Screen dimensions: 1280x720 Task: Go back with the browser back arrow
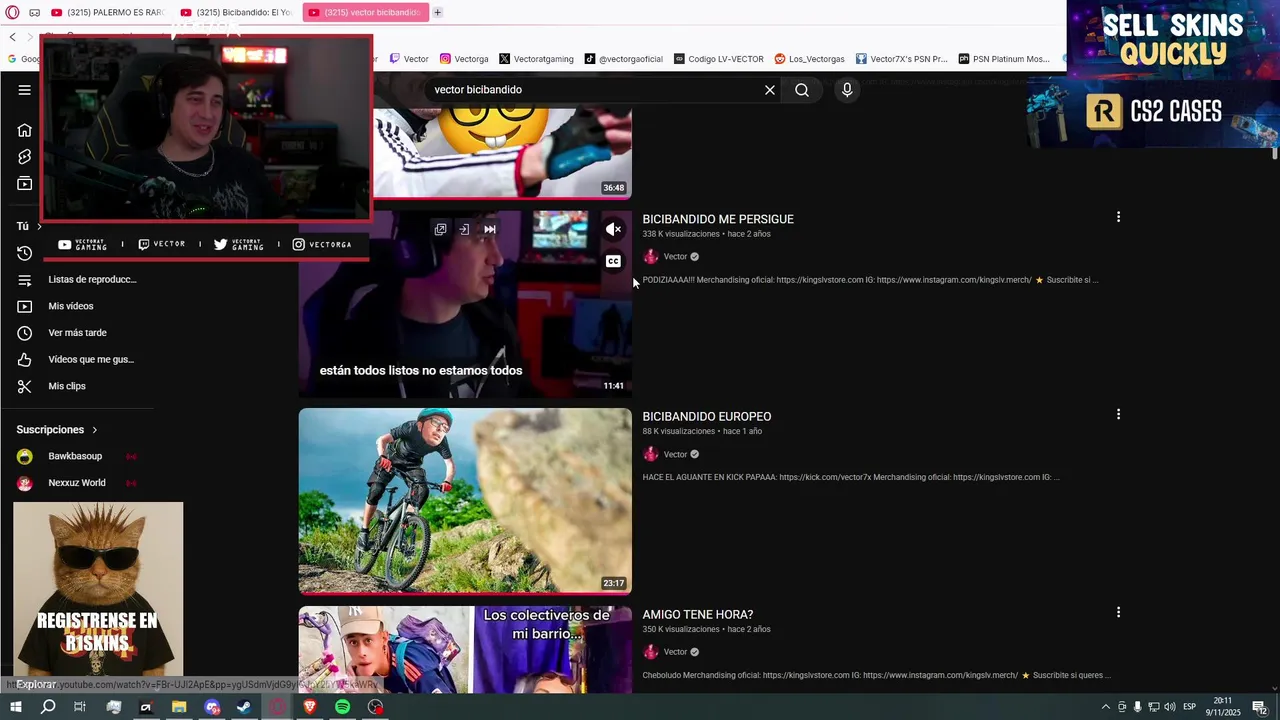[12, 37]
